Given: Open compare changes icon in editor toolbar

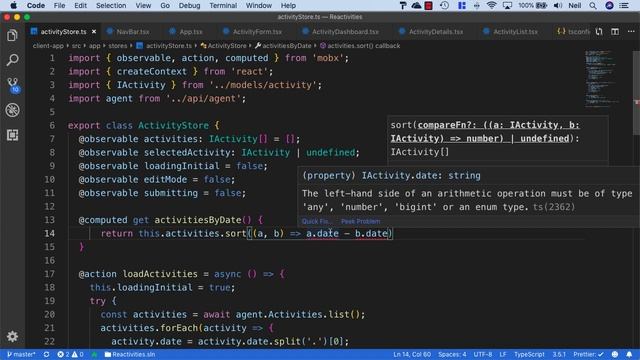Looking at the screenshot, I should pos(599,31).
